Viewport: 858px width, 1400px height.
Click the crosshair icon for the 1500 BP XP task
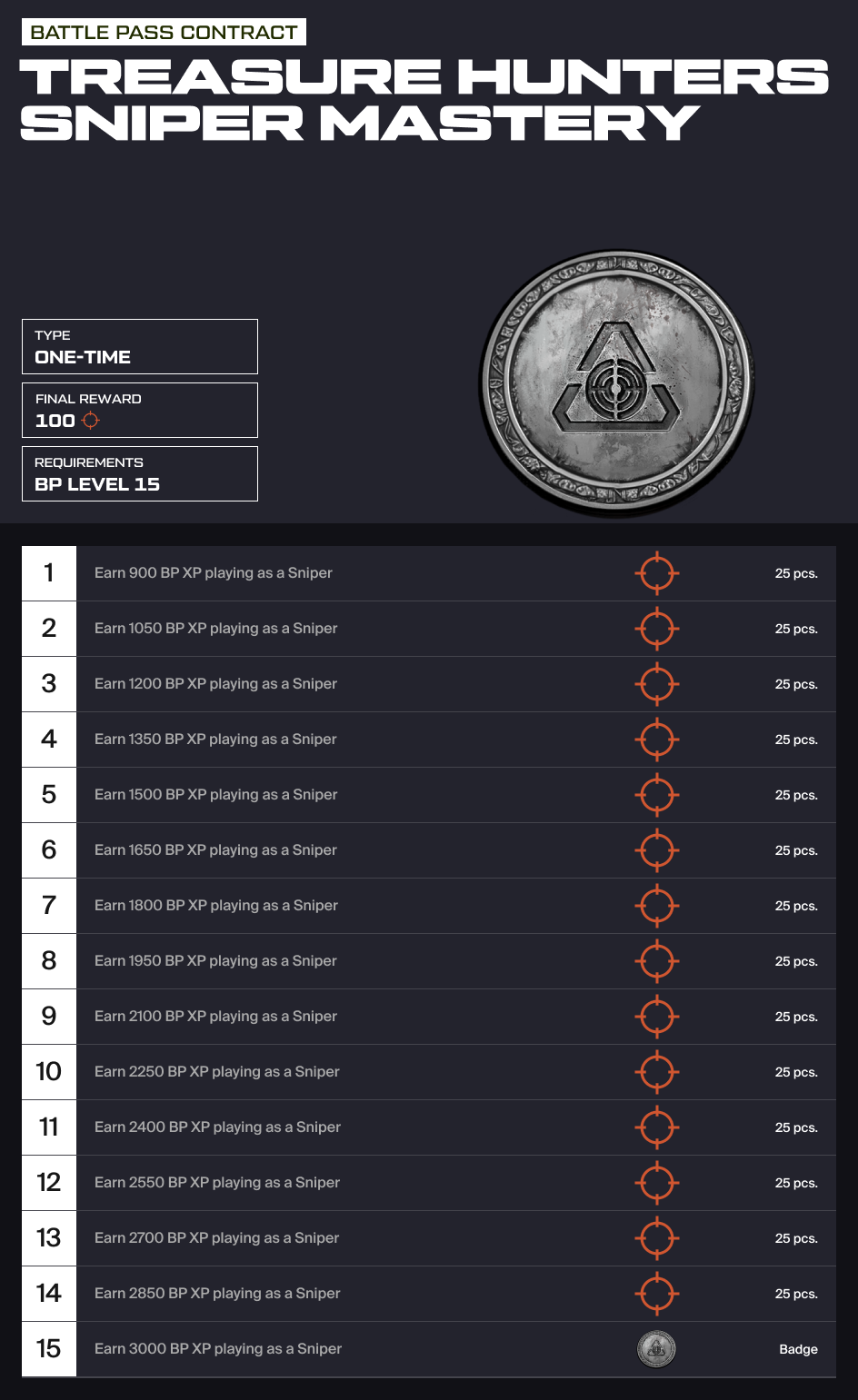(656, 795)
